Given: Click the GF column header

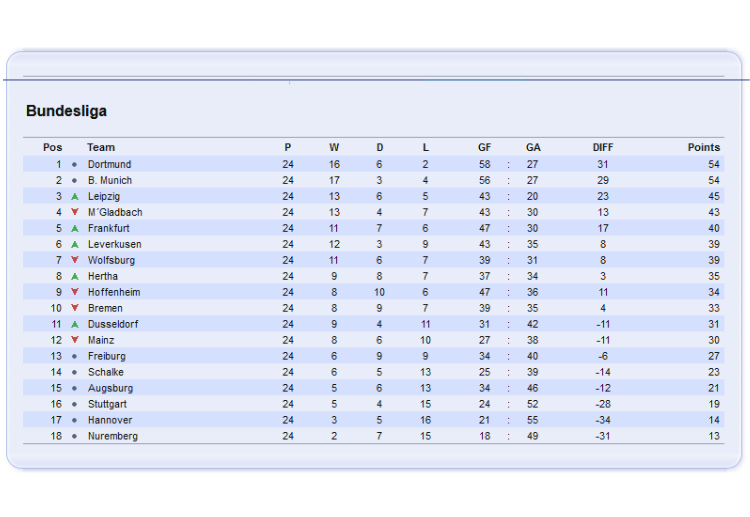Looking at the screenshot, I should pos(484,148).
